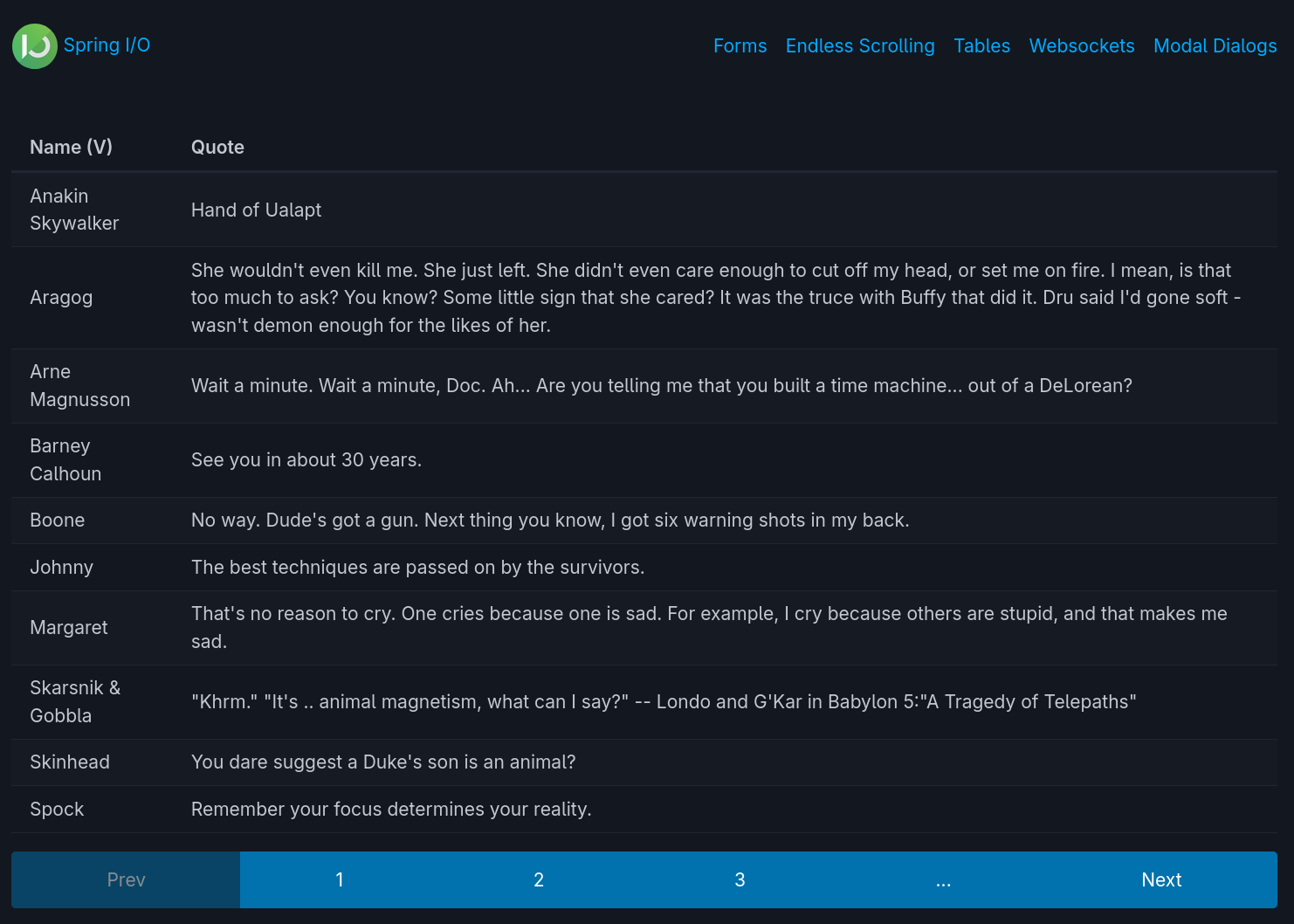Image resolution: width=1294 pixels, height=924 pixels.
Task: Click the Aragog name cell
Action: coord(61,298)
